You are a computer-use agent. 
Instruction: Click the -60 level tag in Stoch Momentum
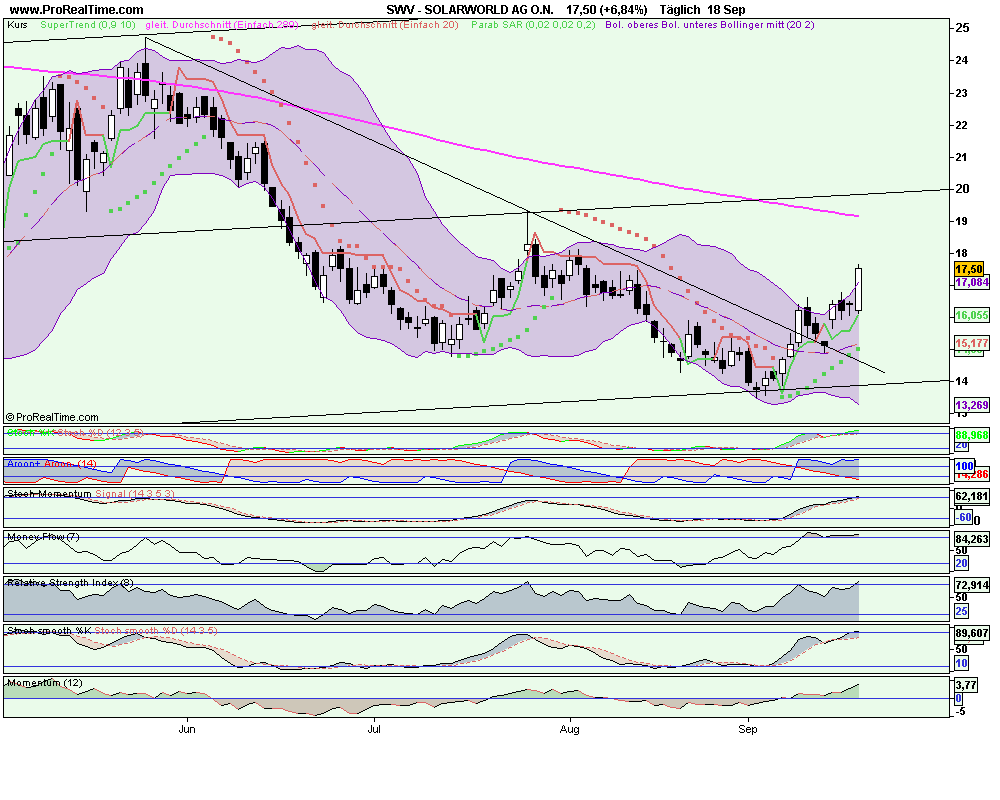coord(964,517)
